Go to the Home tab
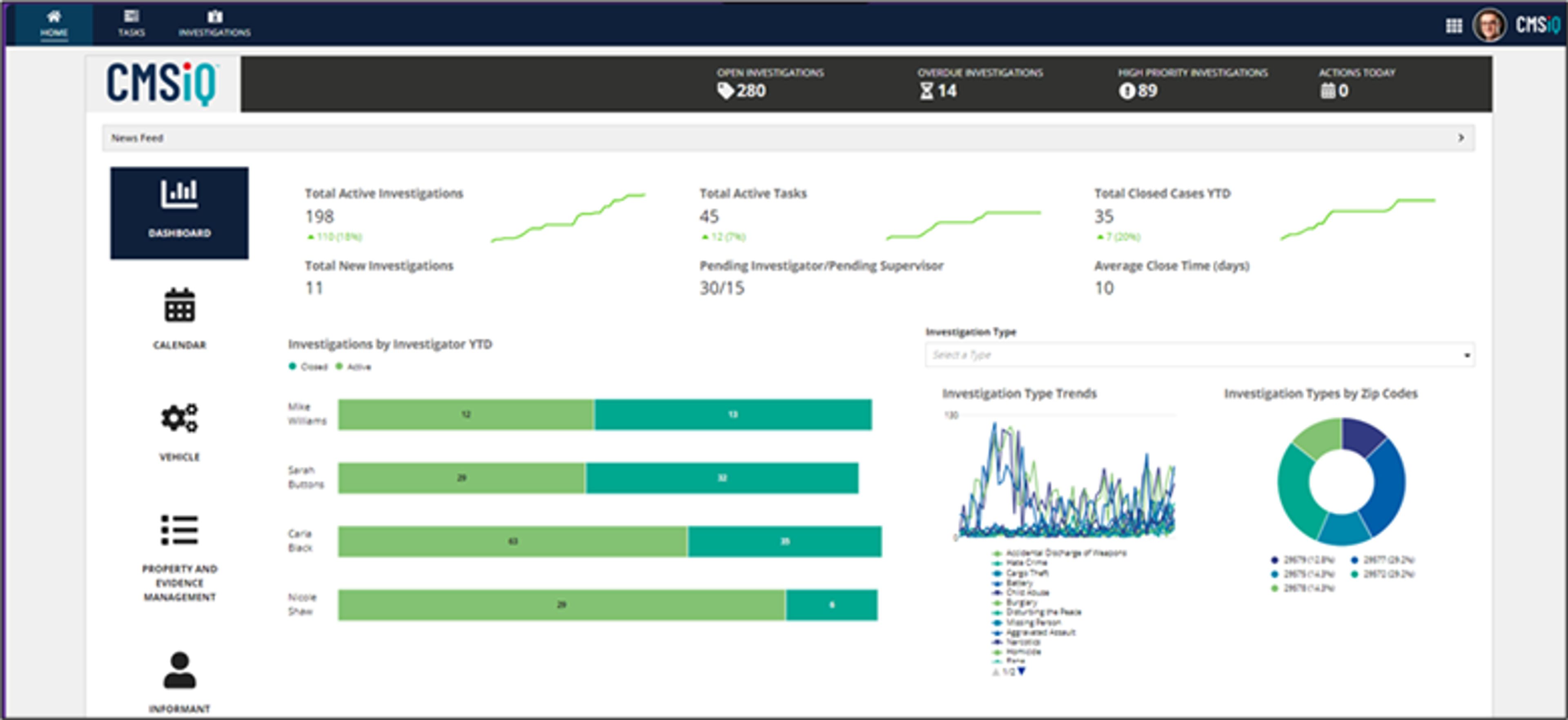This screenshot has height=720, width=1568. point(53,24)
